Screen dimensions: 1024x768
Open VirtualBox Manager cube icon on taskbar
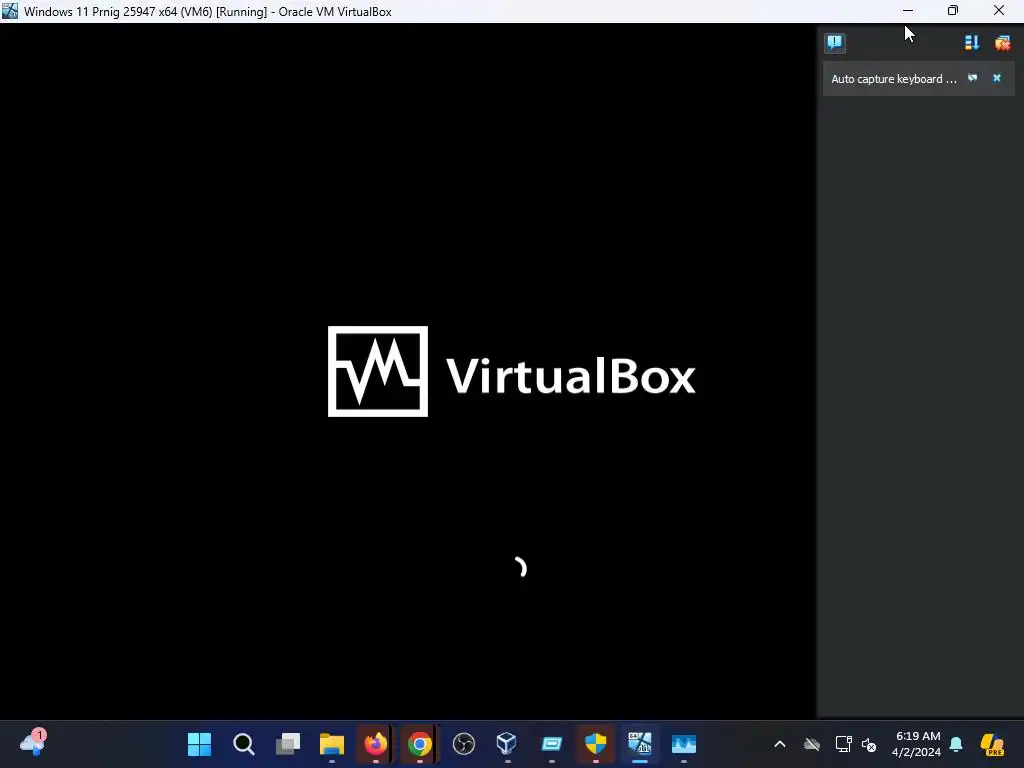(507, 744)
